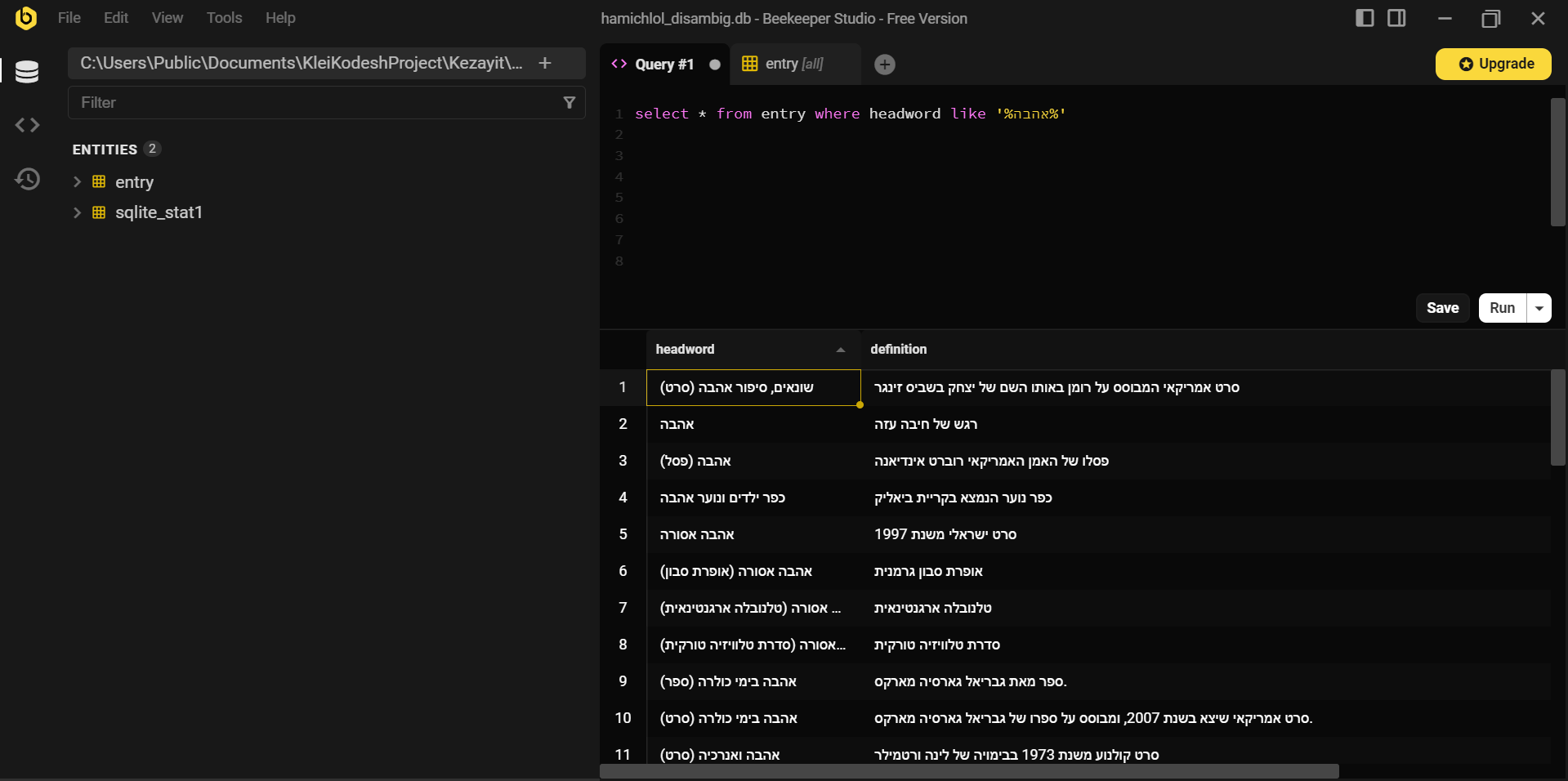
Task: Toggle the right sidebar panel
Action: [x=1396, y=18]
